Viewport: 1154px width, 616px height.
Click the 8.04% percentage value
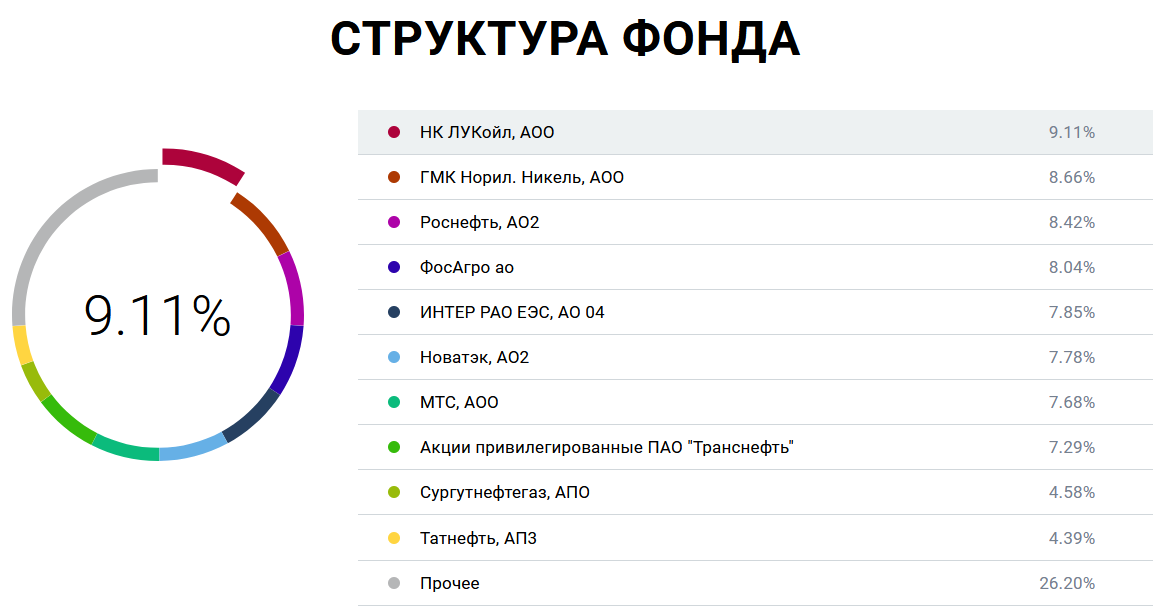[1072, 267]
